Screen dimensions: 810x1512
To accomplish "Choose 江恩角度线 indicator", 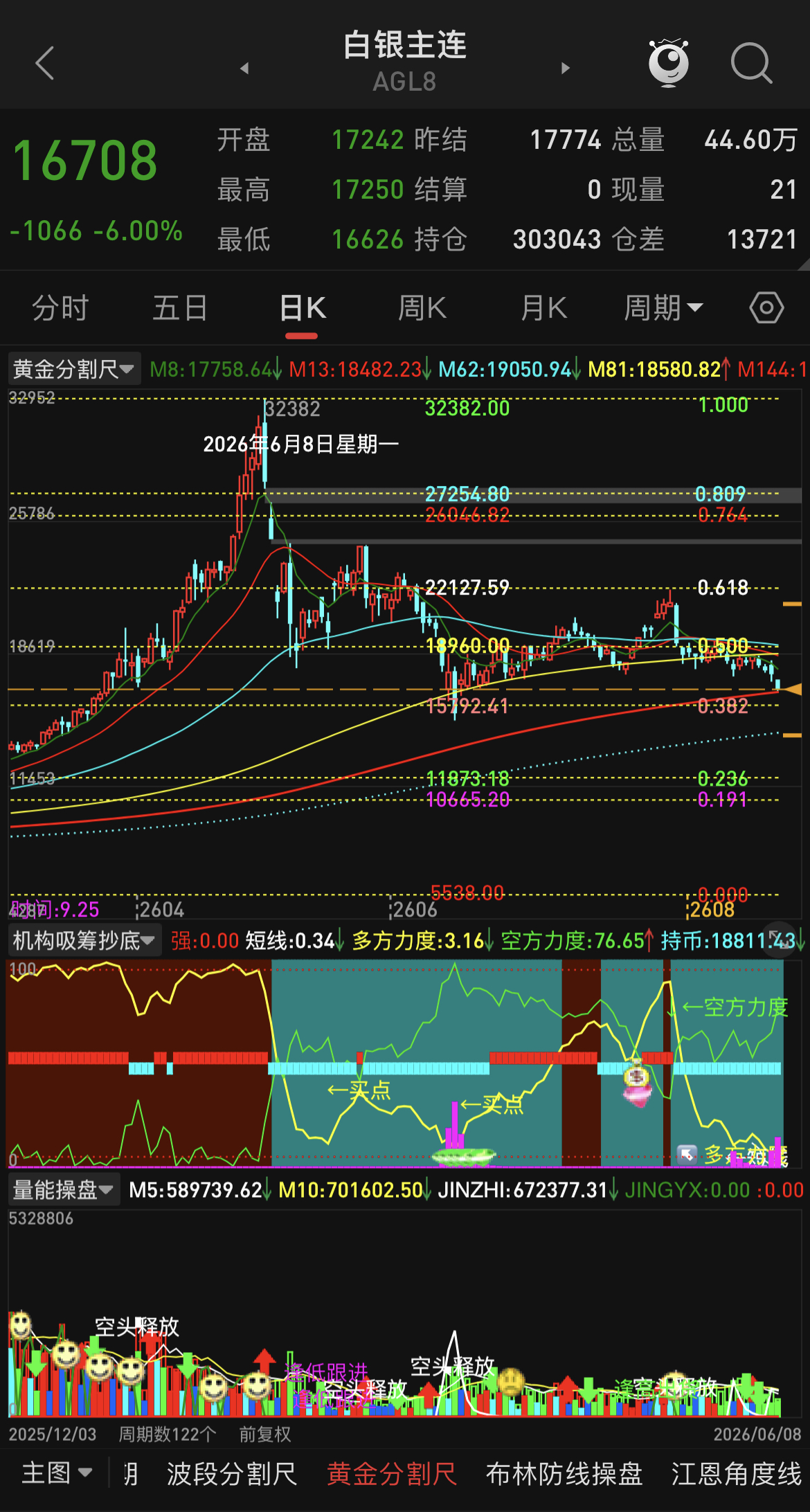I will [737, 1473].
